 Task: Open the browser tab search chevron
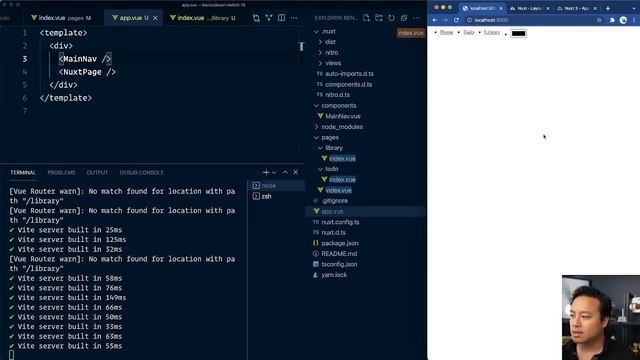click(x=633, y=8)
